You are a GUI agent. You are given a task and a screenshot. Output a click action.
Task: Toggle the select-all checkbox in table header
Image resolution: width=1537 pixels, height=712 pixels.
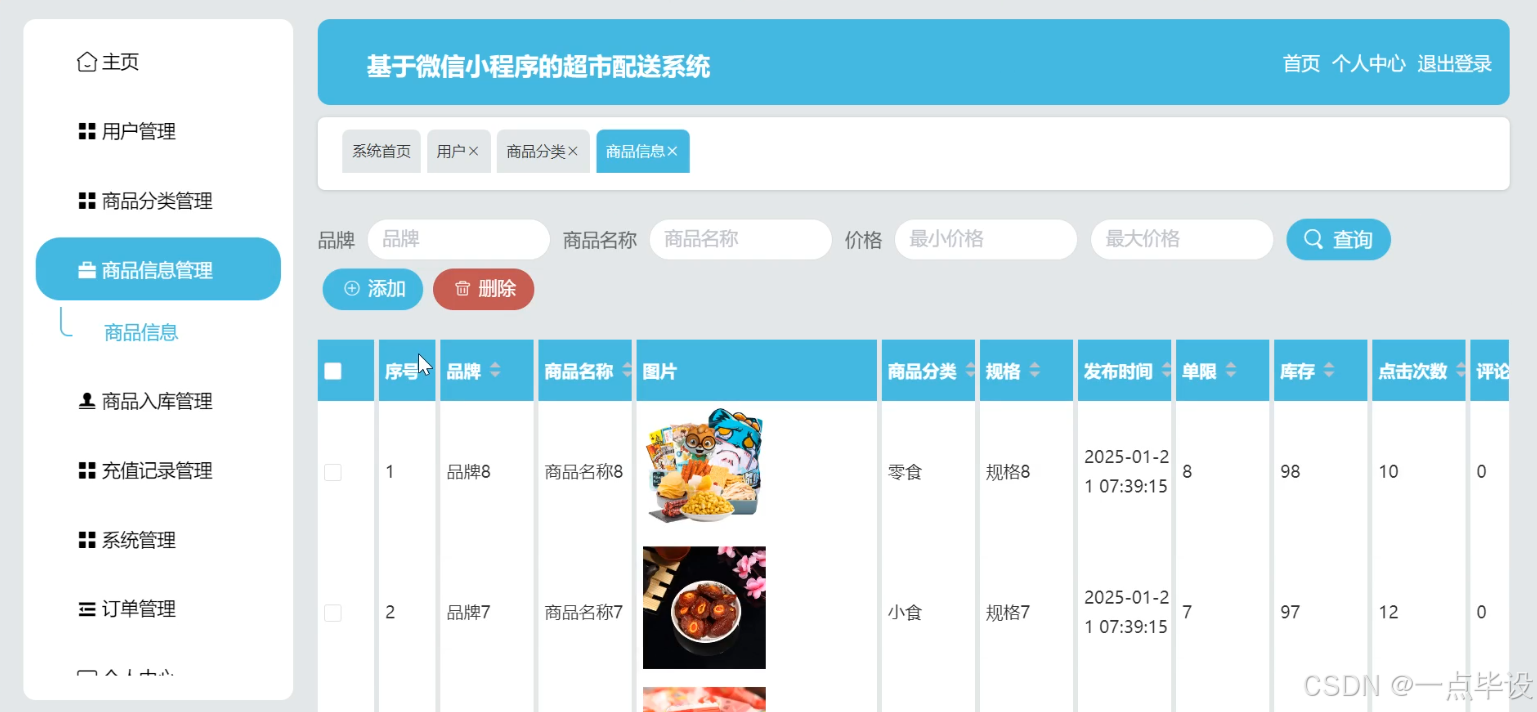tap(334, 370)
